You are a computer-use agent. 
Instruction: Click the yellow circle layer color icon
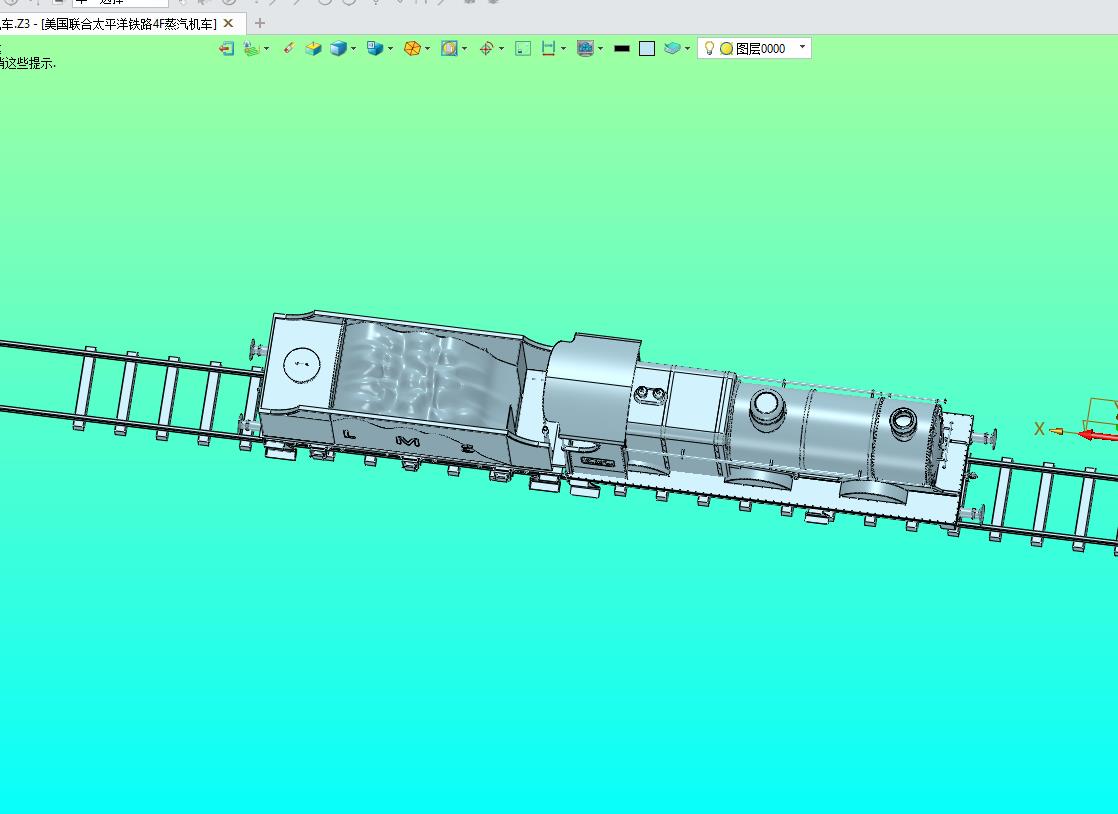(x=727, y=48)
